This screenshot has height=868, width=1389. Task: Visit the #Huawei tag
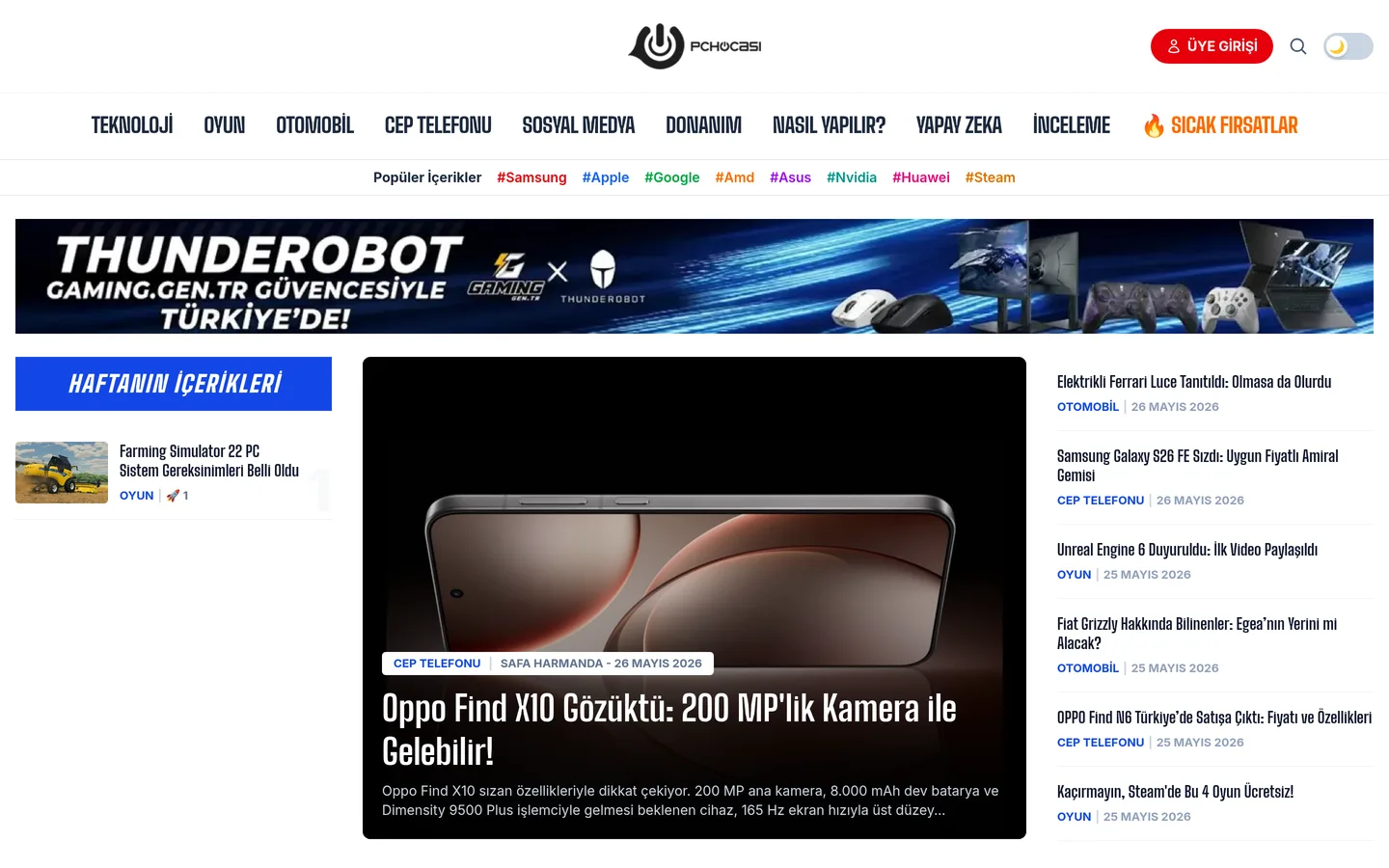(x=921, y=177)
